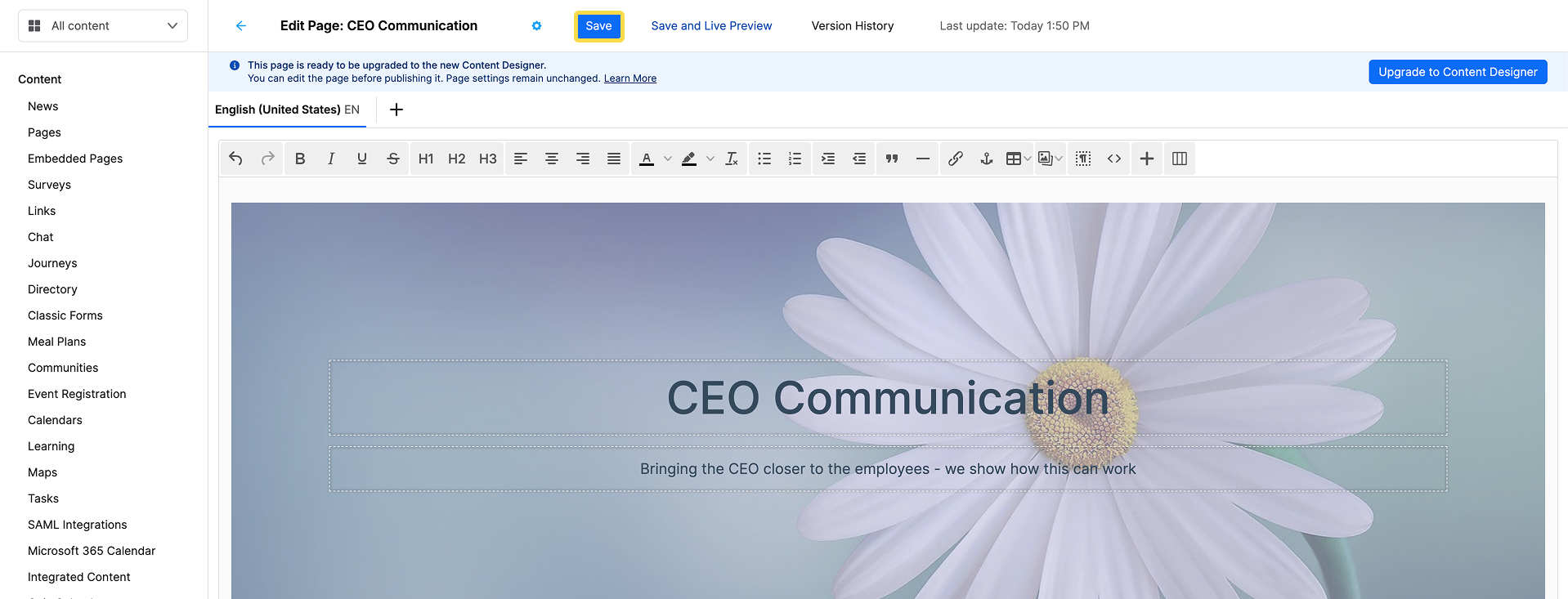Screen dimensions: 1568x599
Task: Open the Learn More link
Action: [630, 78]
